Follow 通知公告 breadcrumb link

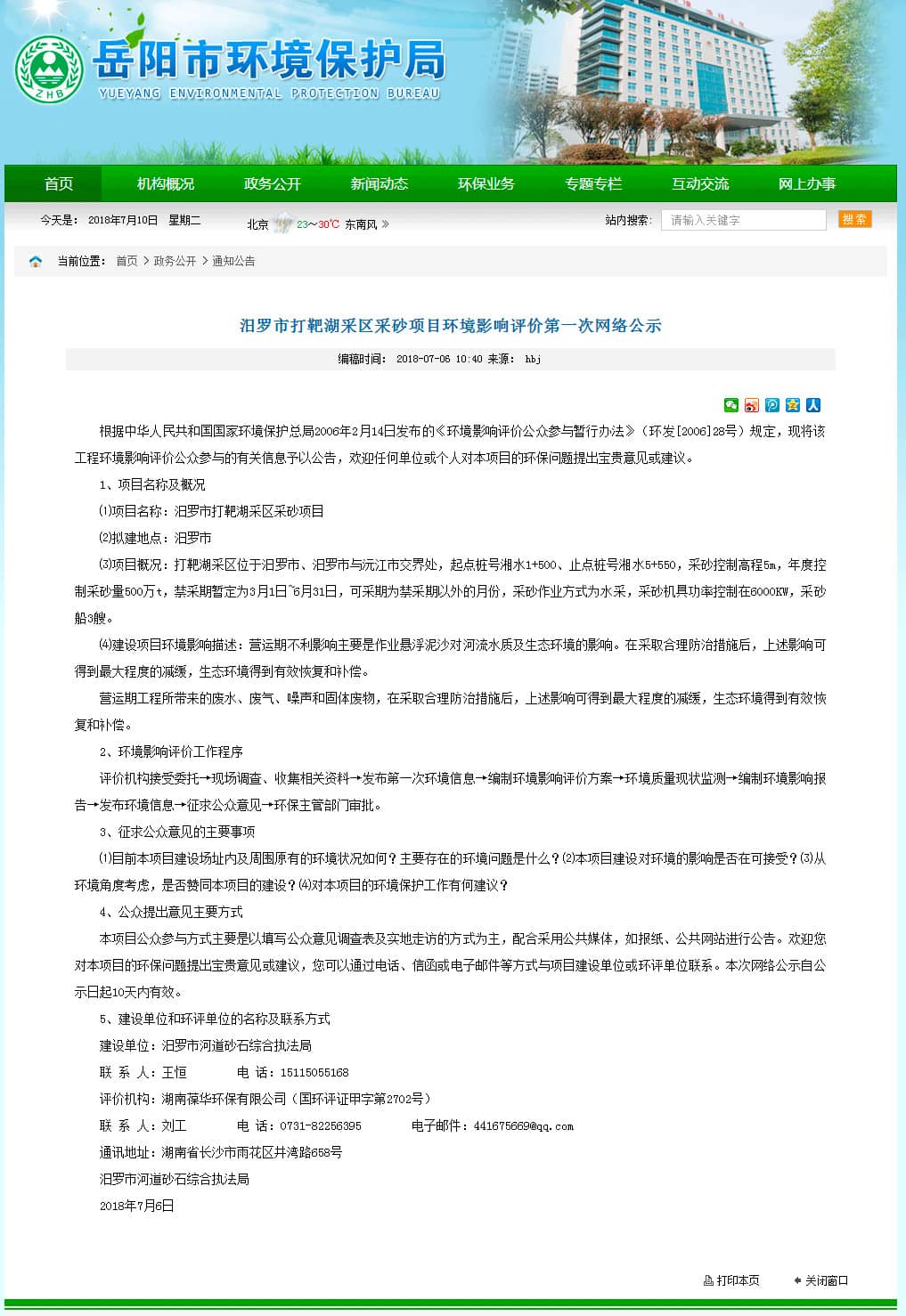(233, 261)
